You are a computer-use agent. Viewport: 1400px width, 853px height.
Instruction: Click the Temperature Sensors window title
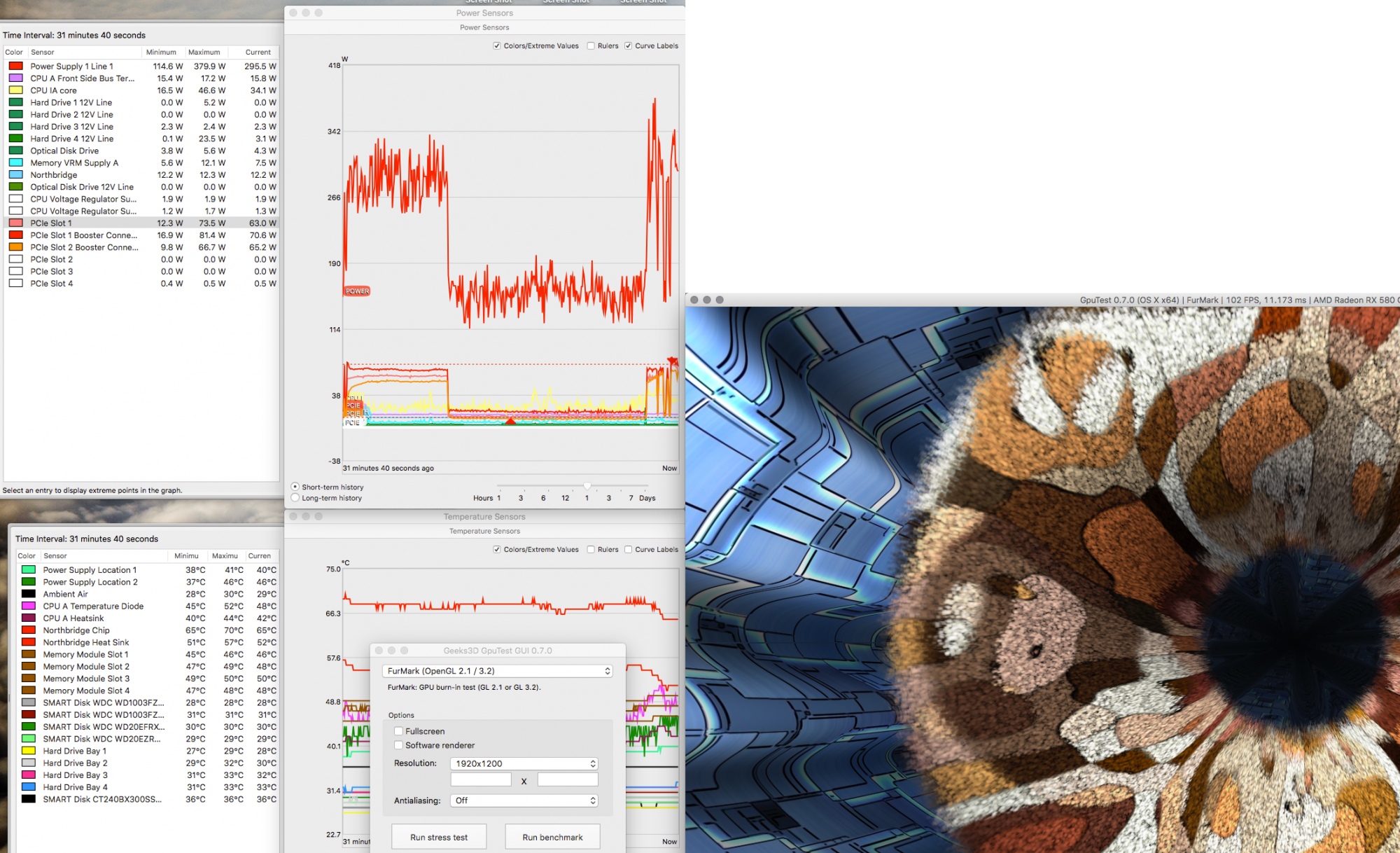click(484, 516)
